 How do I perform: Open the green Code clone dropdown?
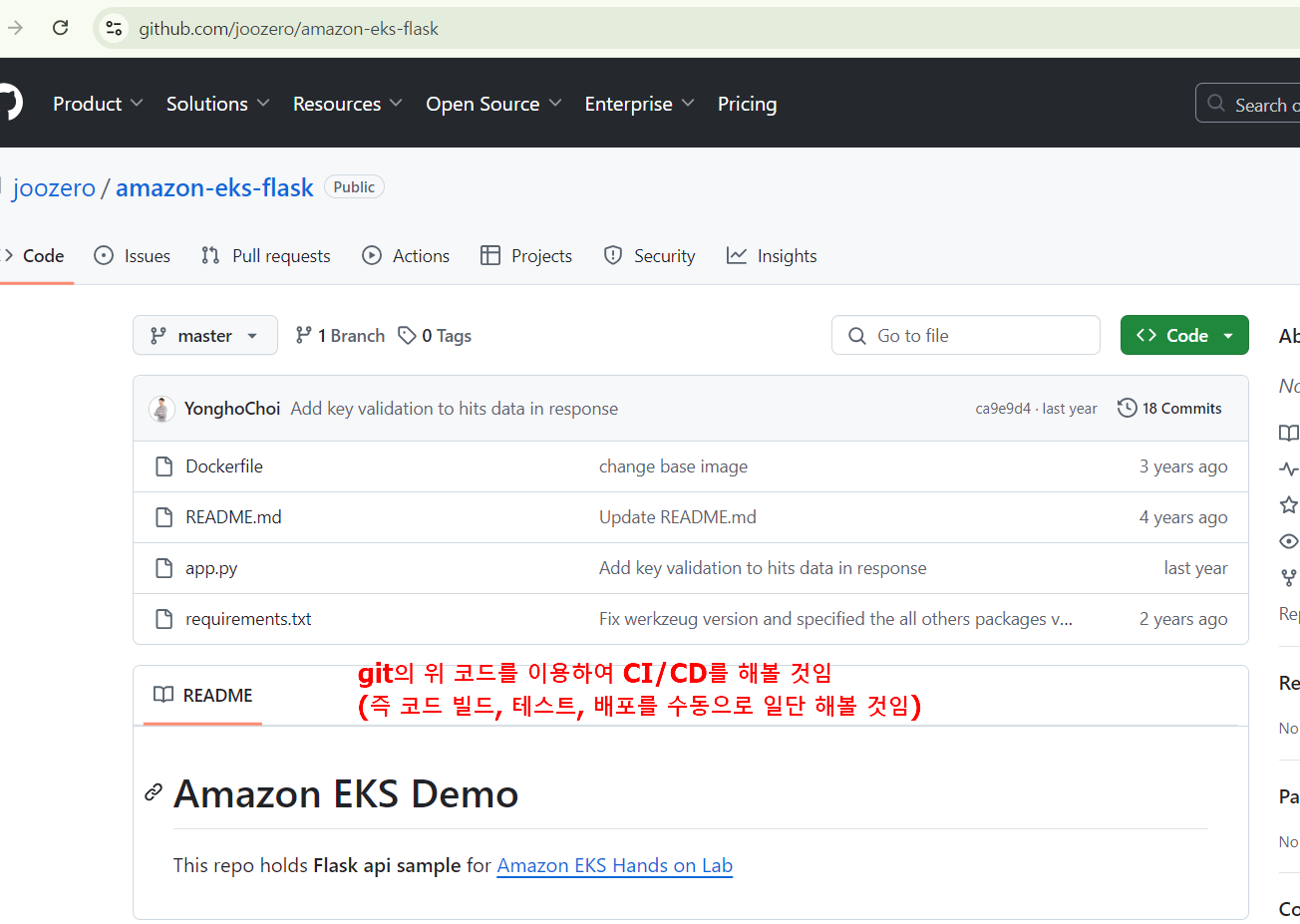(1184, 336)
